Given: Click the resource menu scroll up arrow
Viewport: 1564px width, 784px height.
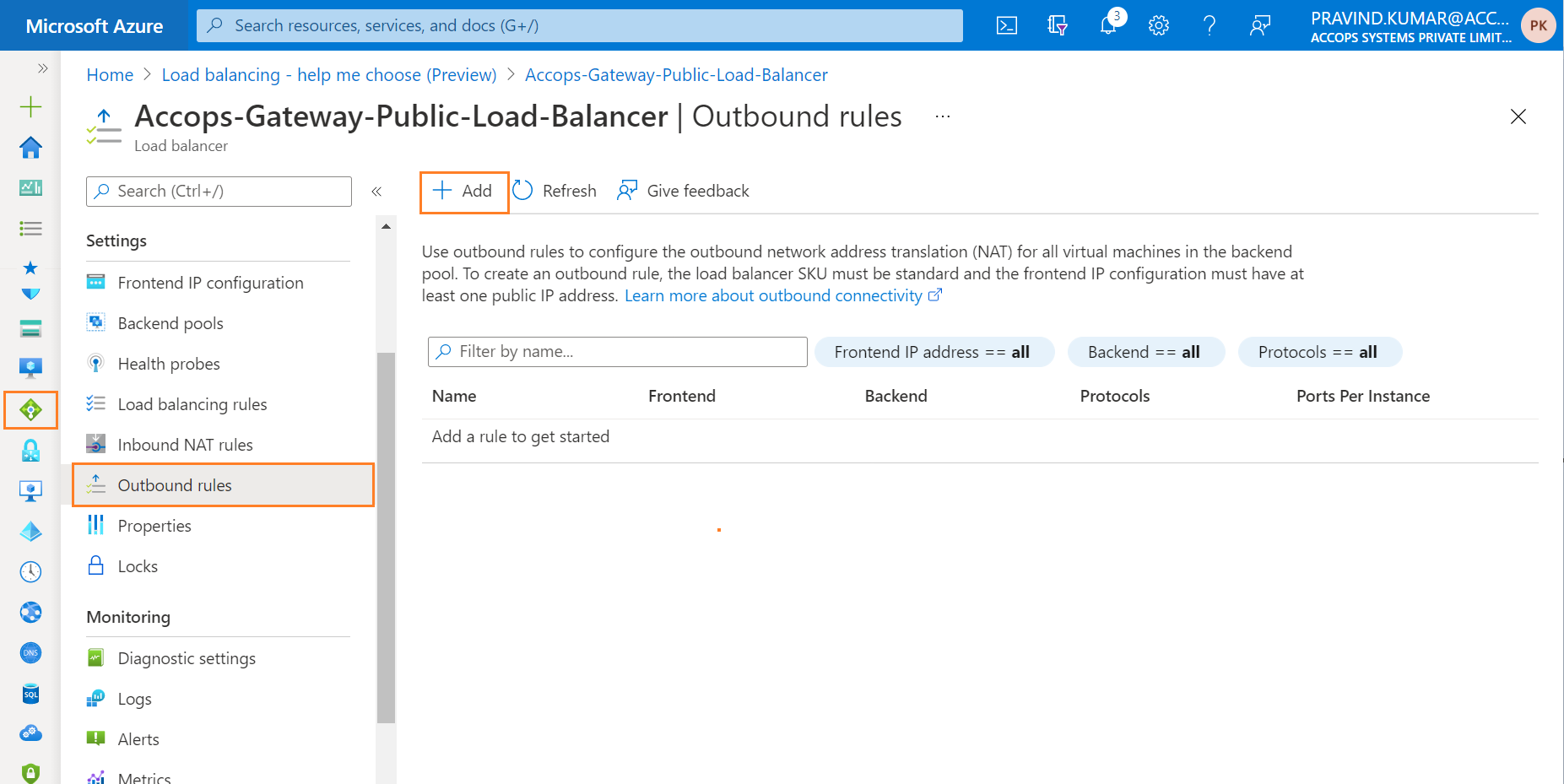Looking at the screenshot, I should [x=386, y=226].
